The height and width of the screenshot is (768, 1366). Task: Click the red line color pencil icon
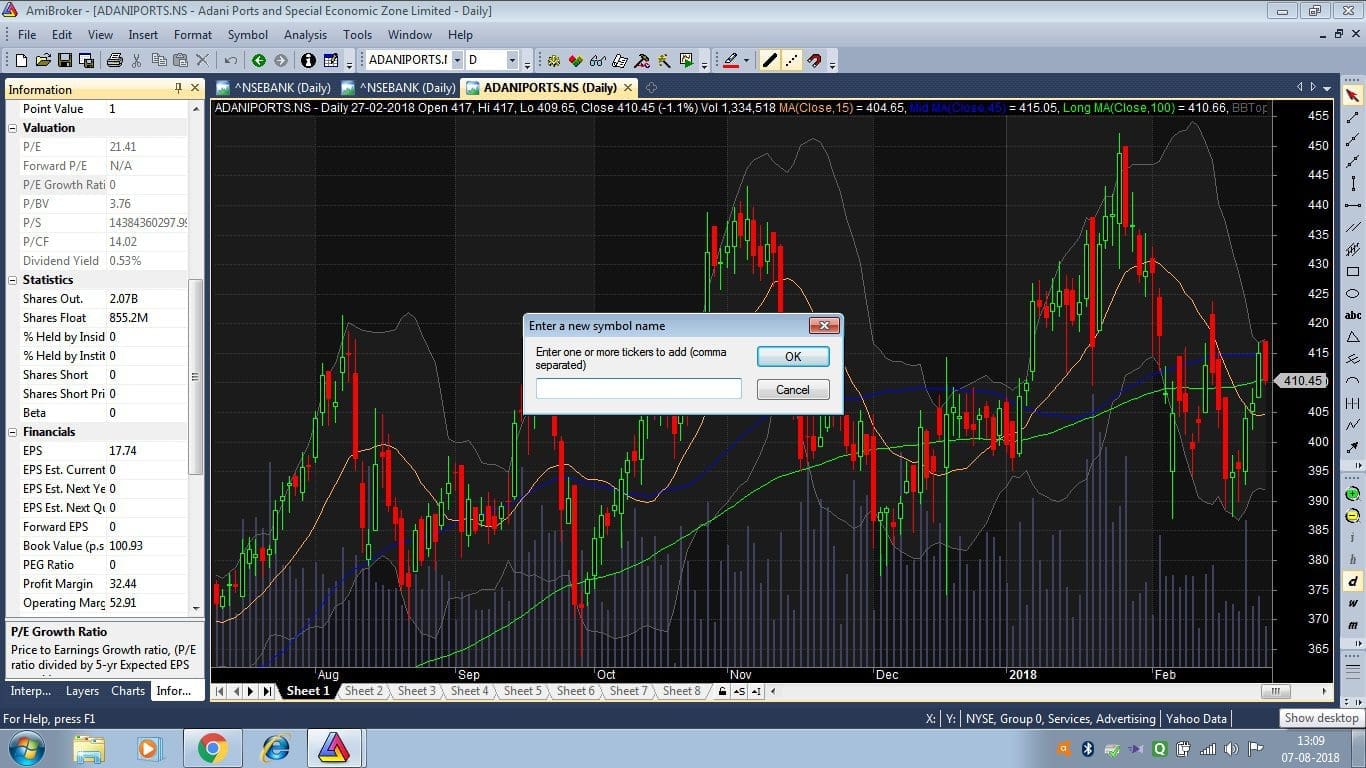point(731,61)
